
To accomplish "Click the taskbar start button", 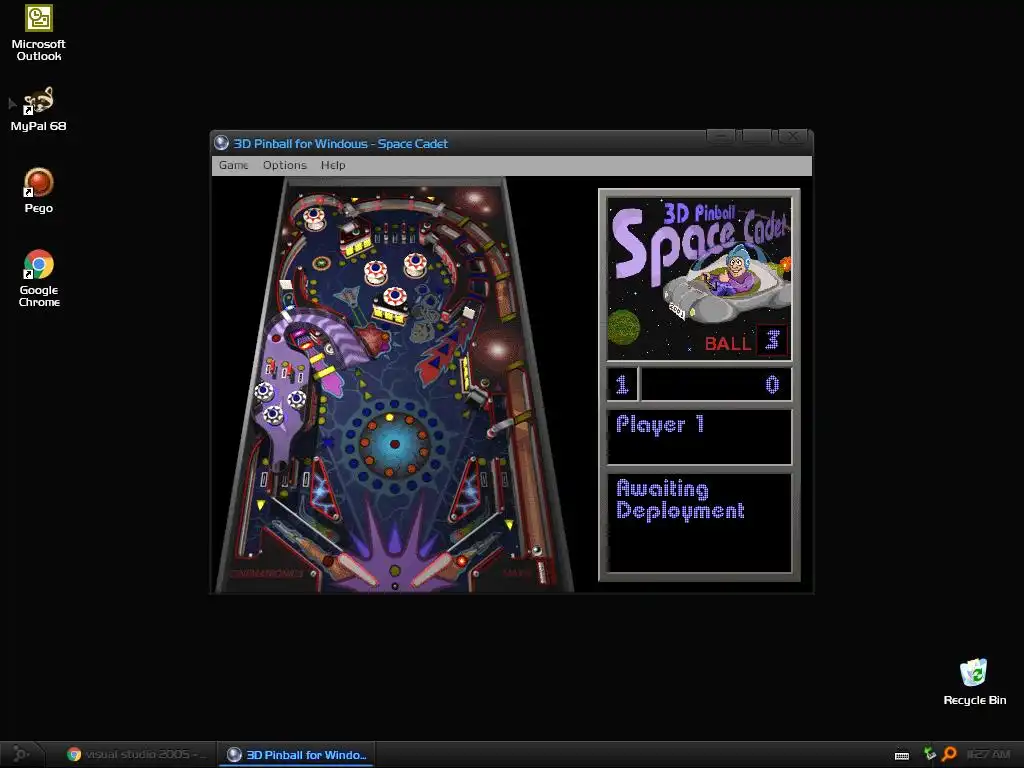I will (x=20, y=754).
